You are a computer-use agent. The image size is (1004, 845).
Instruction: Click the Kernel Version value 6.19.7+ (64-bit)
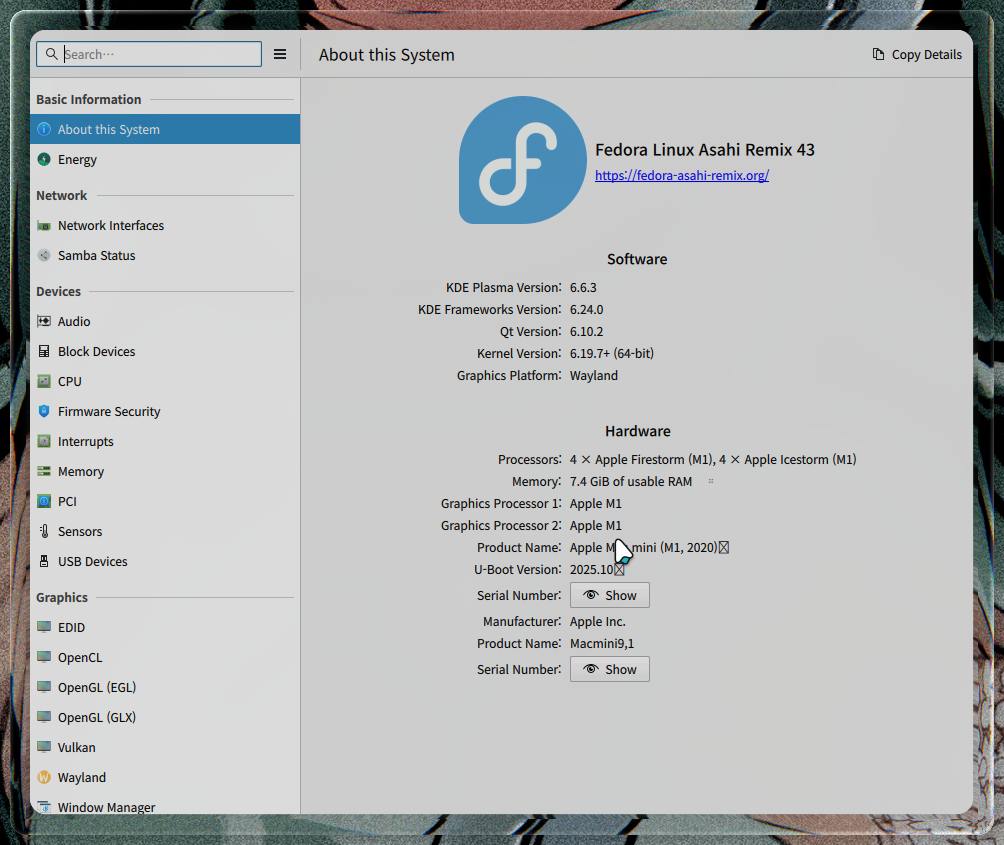[612, 353]
